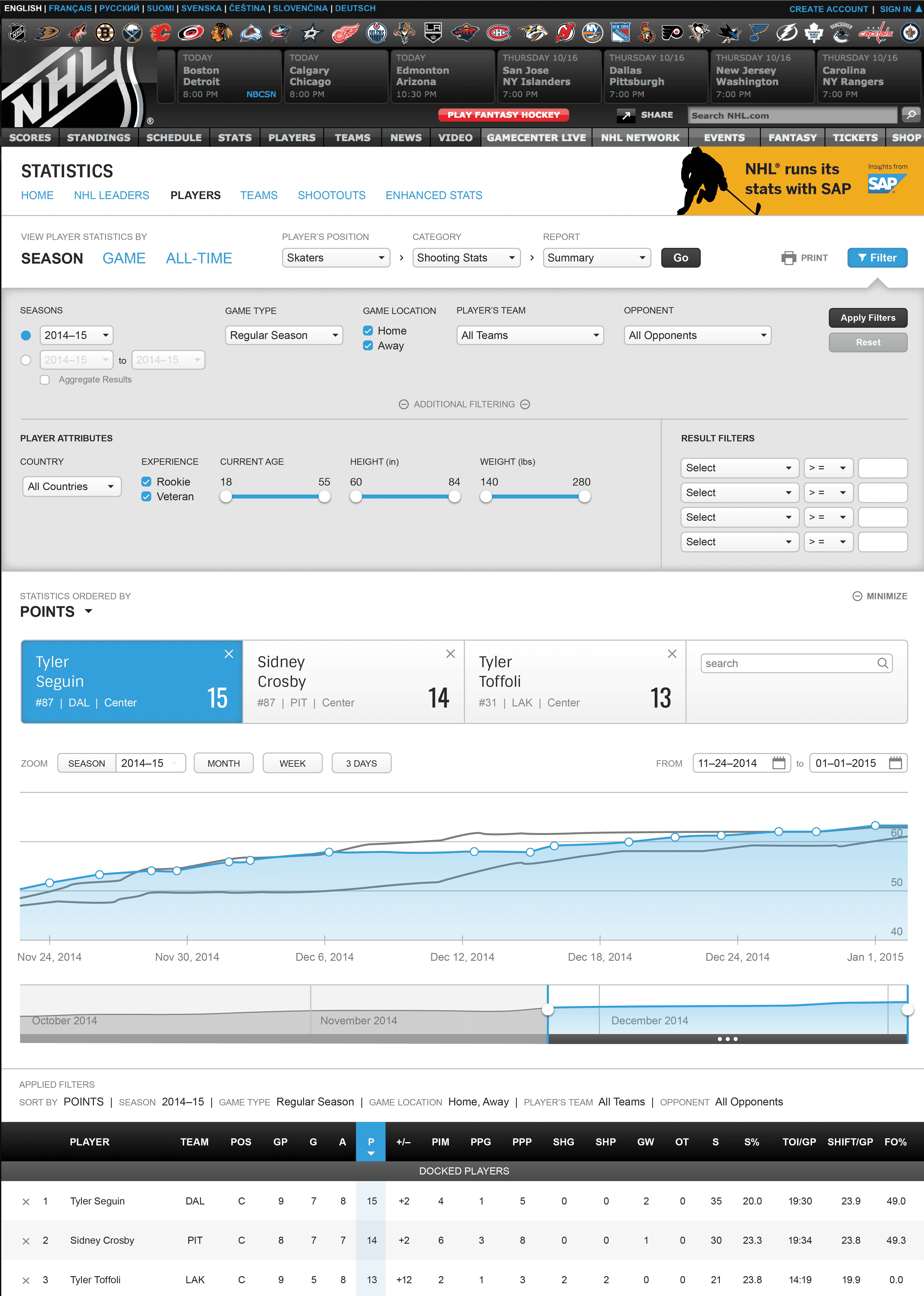Click the FROM date field 11-24-2014
The width and height of the screenshot is (924, 1296).
pos(741,763)
